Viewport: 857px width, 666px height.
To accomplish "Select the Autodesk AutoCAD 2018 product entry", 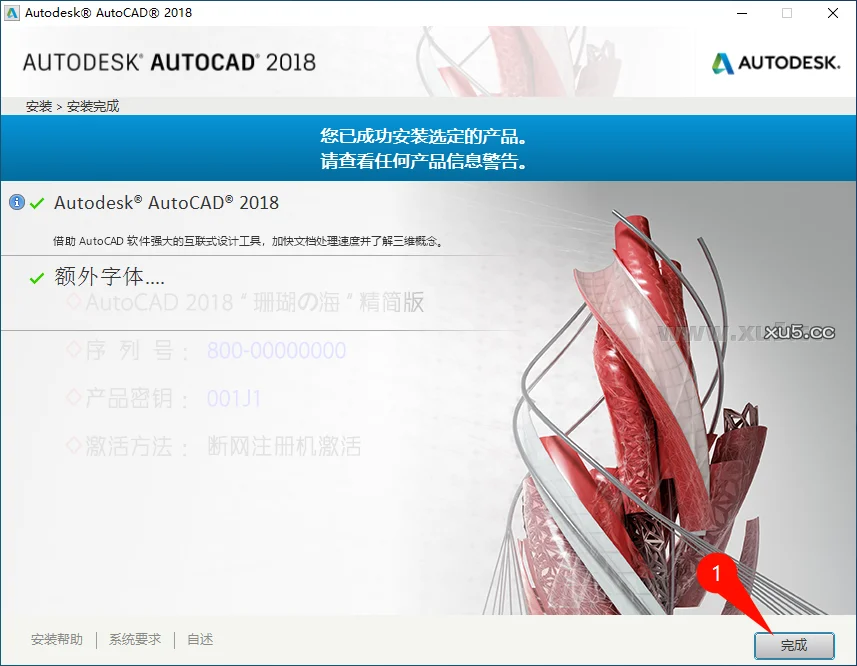I will pyautogui.click(x=166, y=203).
